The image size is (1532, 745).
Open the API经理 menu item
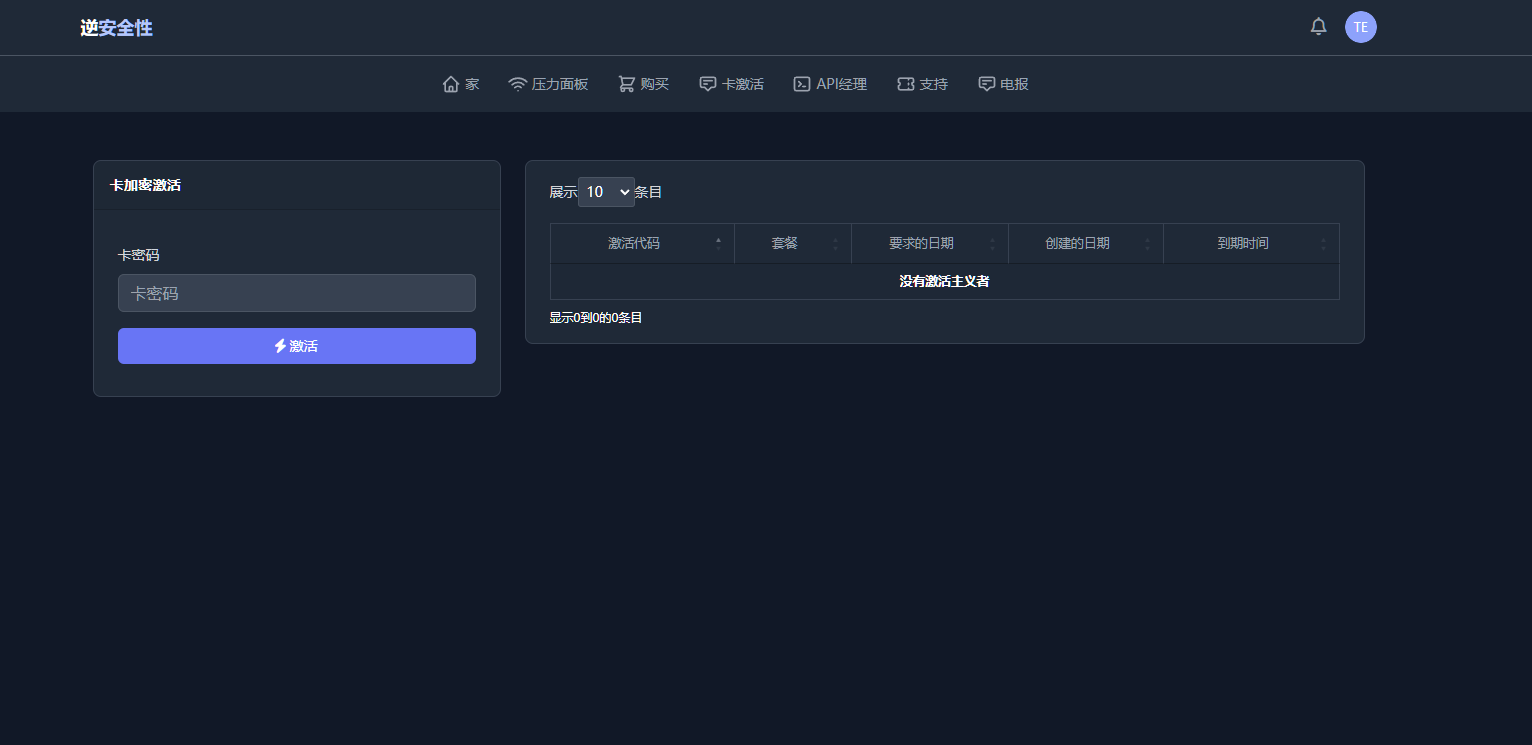pyautogui.click(x=830, y=84)
